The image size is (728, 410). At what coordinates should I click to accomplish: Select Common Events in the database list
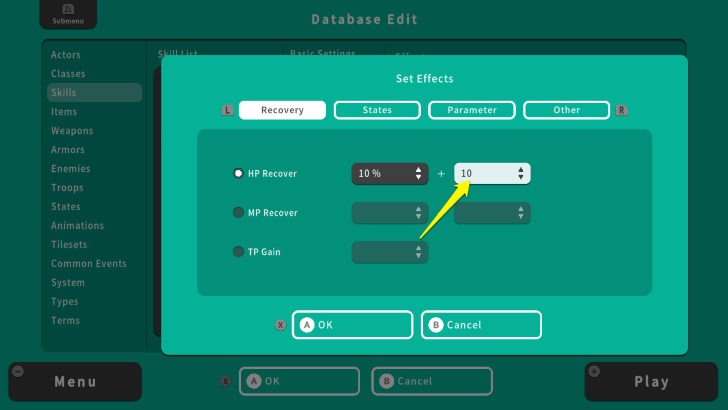[89, 264]
